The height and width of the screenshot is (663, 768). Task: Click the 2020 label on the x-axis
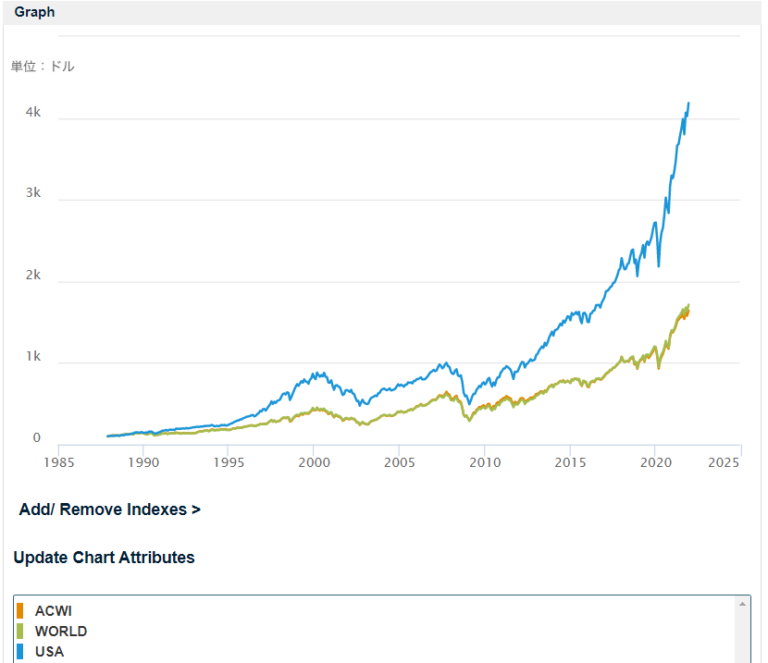pos(654,463)
